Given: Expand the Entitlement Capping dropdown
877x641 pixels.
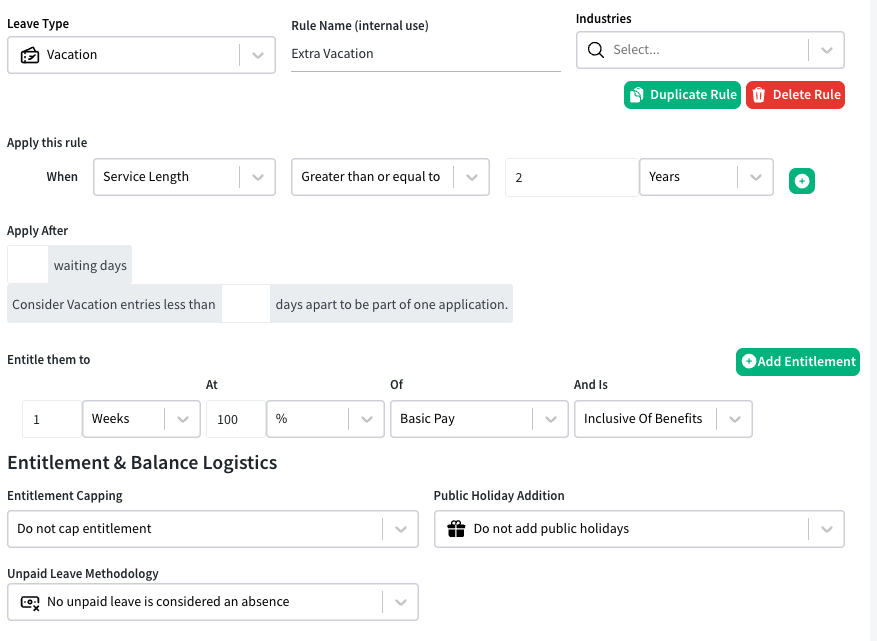Looking at the screenshot, I should click(x=213, y=529).
